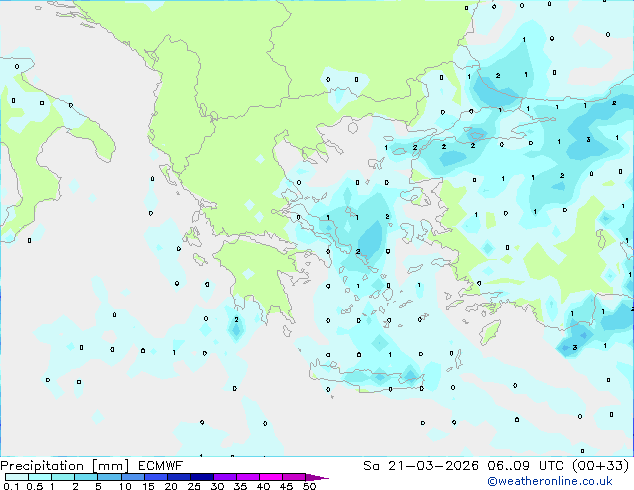Image resolution: width=634 pixels, height=490 pixels.
Task: Select the legend label '35'
Action: pos(241,486)
